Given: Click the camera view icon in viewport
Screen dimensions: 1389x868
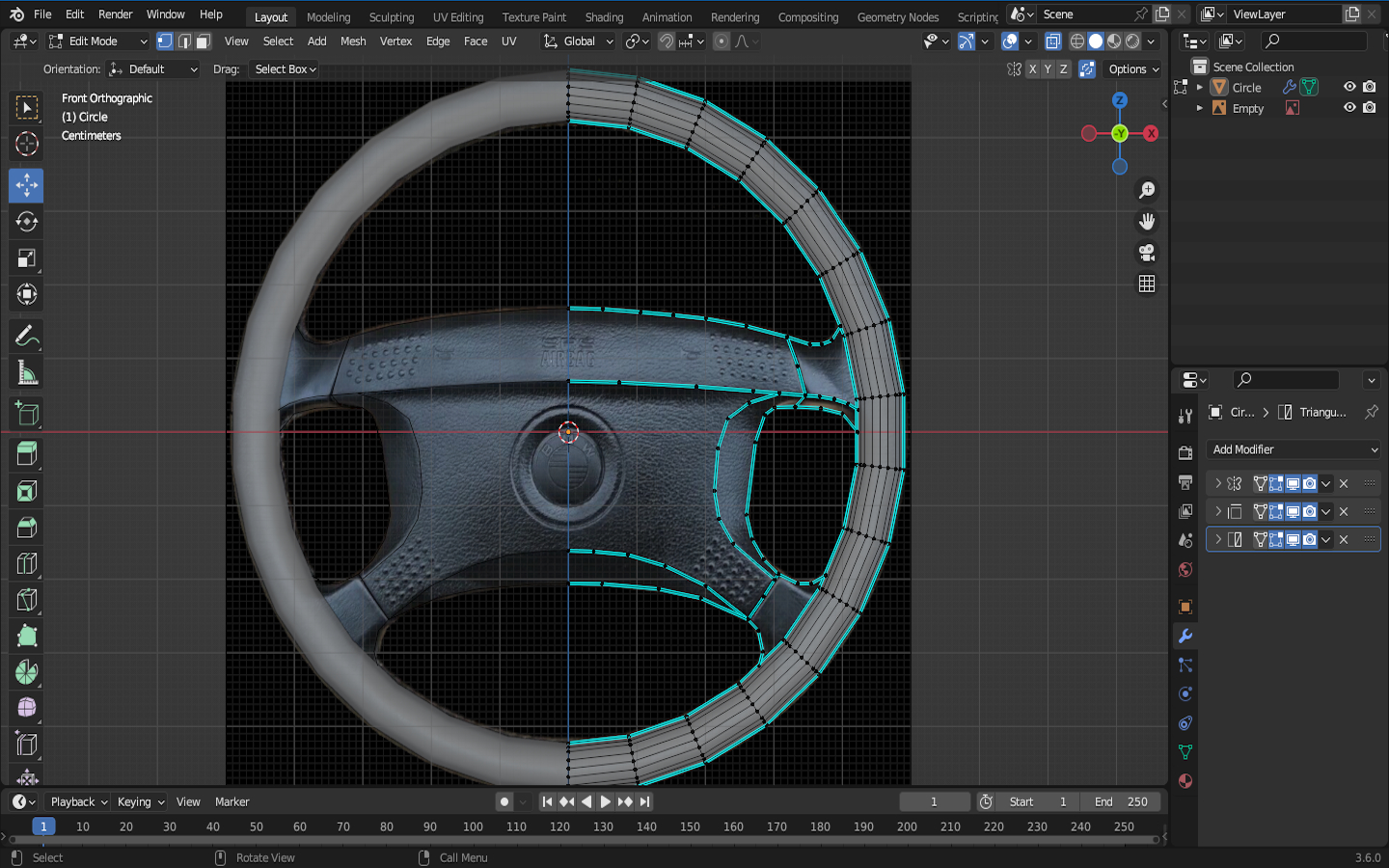Looking at the screenshot, I should click(x=1146, y=253).
